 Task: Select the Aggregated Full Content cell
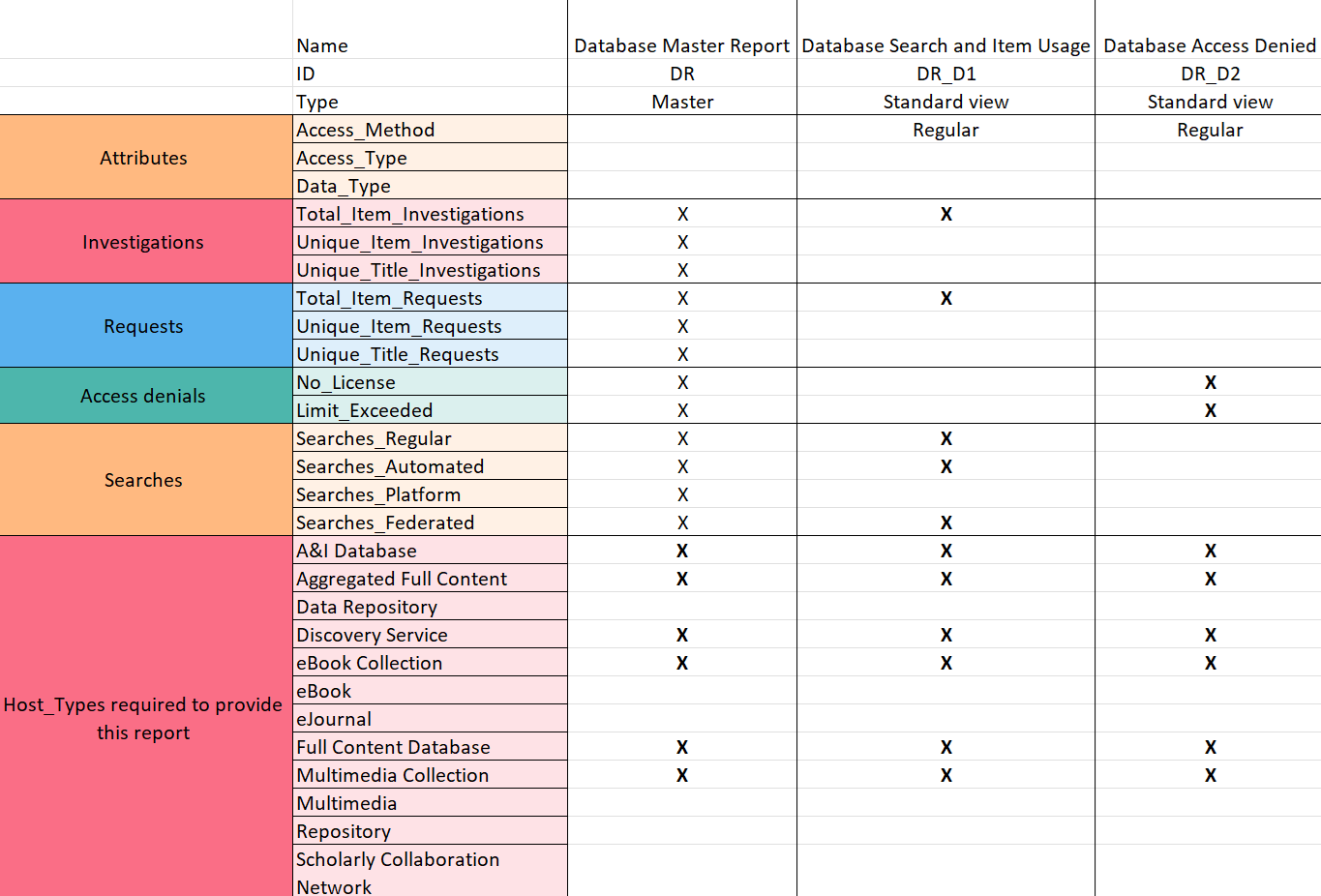[430, 579]
